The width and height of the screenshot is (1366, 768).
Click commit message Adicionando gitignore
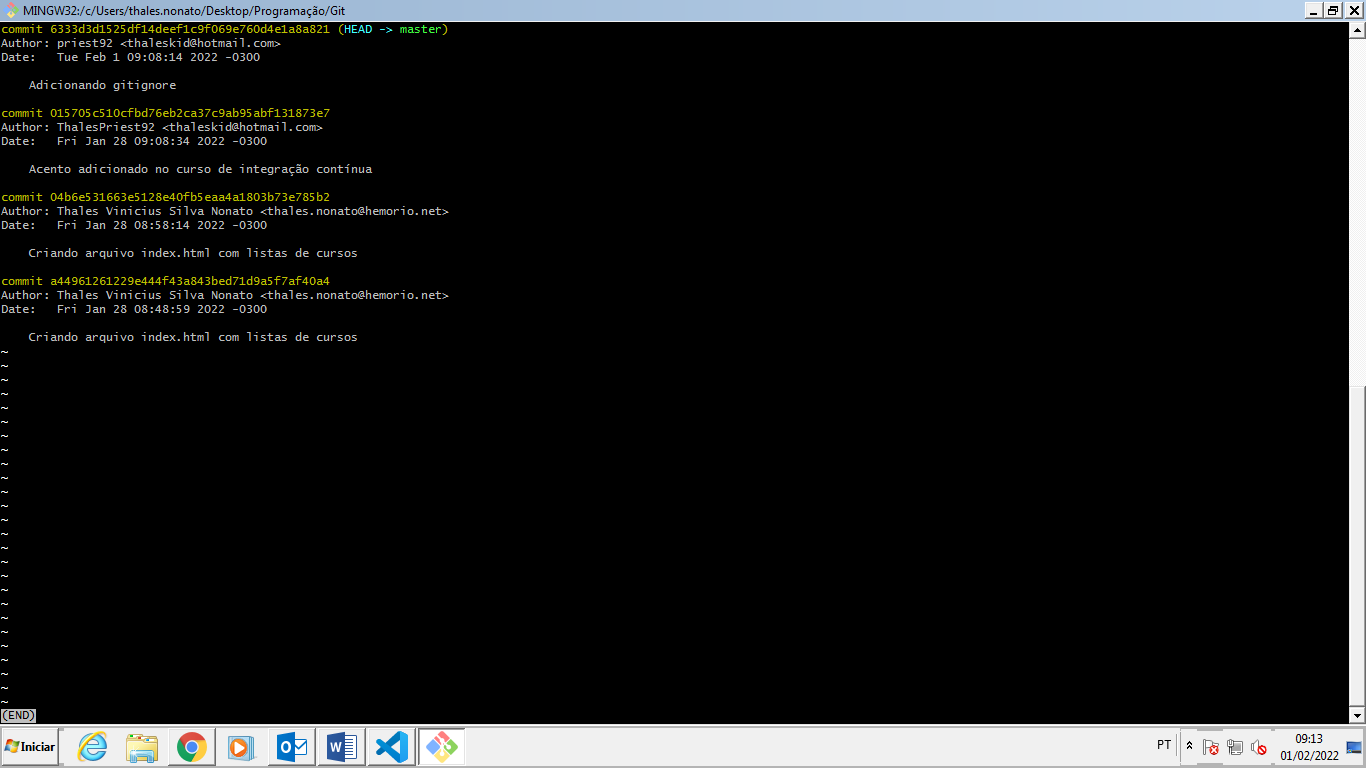(x=102, y=85)
